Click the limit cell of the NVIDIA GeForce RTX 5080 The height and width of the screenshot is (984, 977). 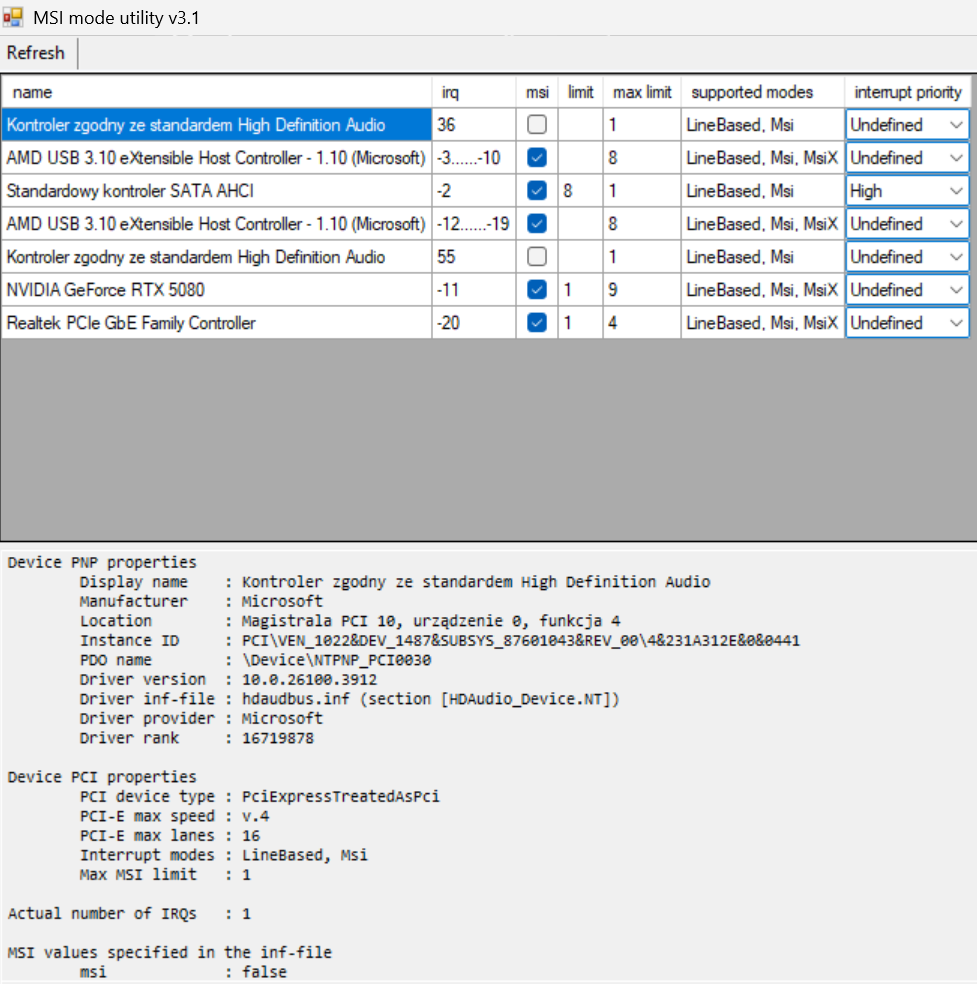[580, 290]
